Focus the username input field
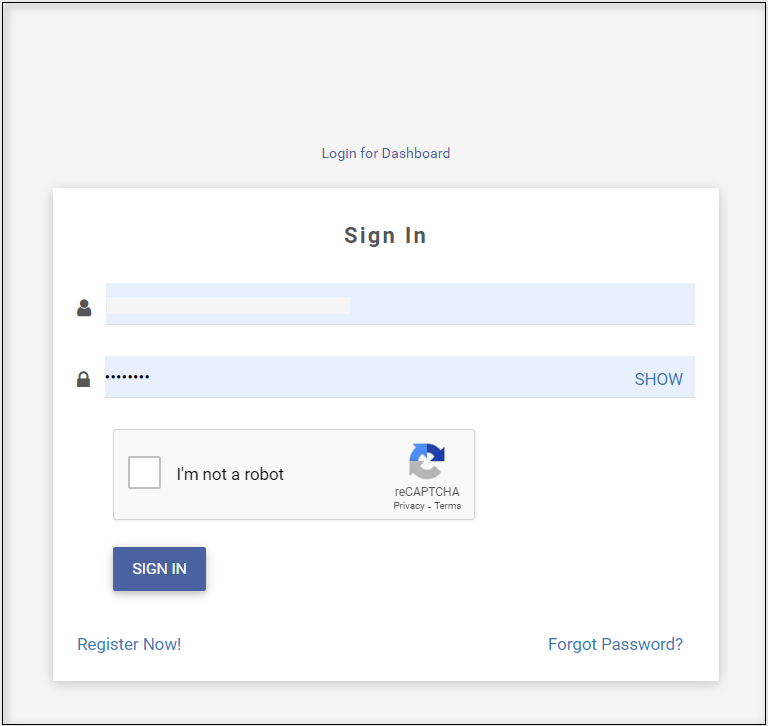This screenshot has width=768, height=726. click(520, 304)
